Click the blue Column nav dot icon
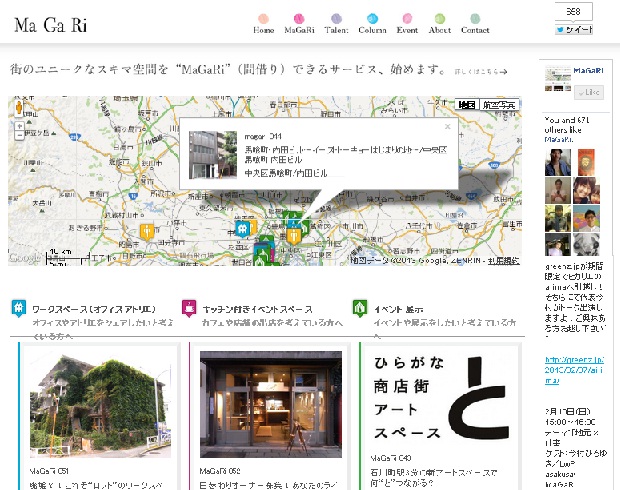 [x=372, y=18]
